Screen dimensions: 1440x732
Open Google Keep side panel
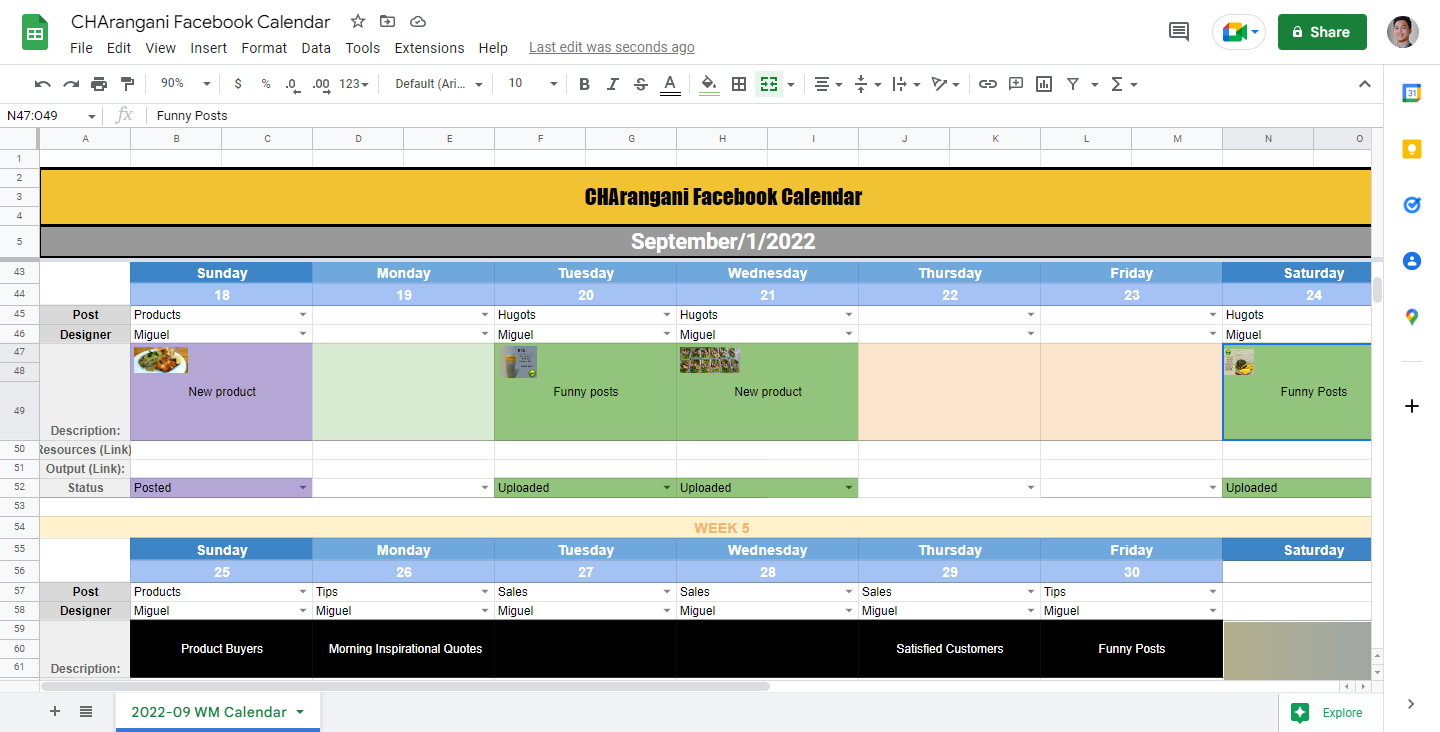click(1412, 149)
